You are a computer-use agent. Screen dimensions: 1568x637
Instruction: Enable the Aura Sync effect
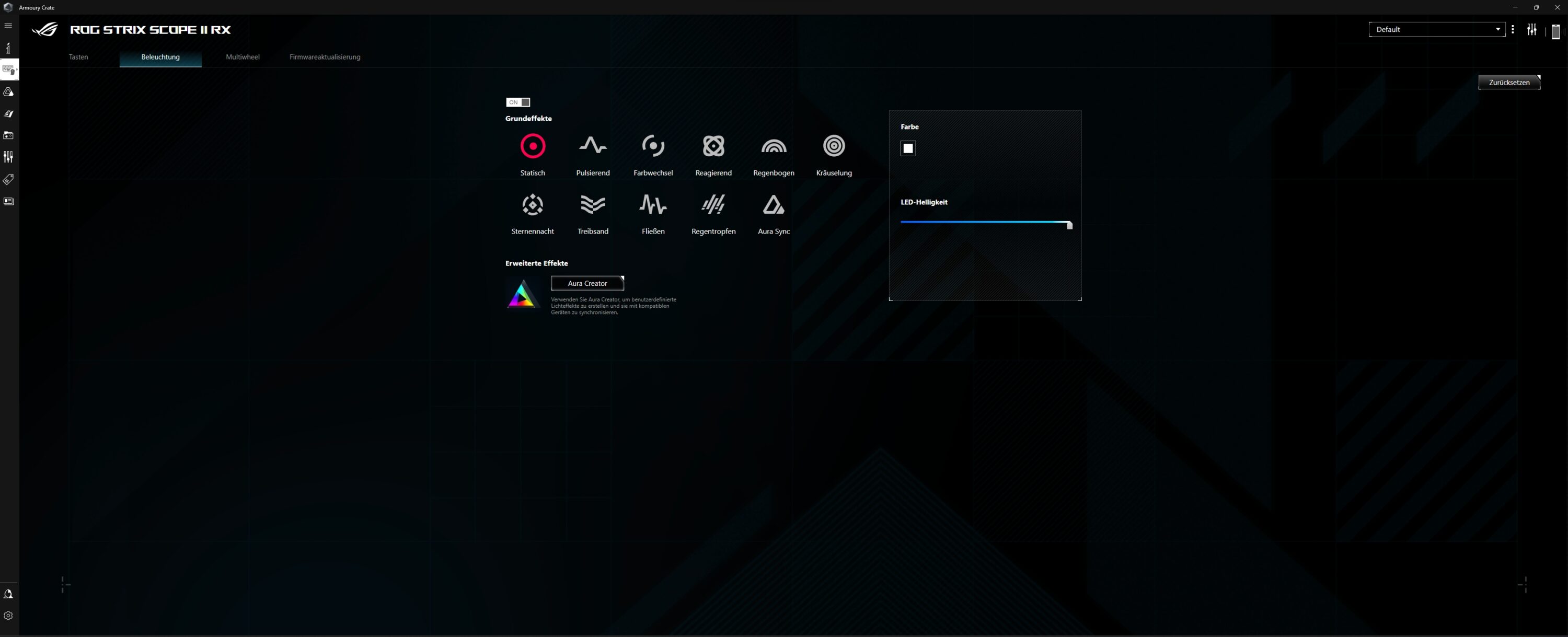coord(773,205)
